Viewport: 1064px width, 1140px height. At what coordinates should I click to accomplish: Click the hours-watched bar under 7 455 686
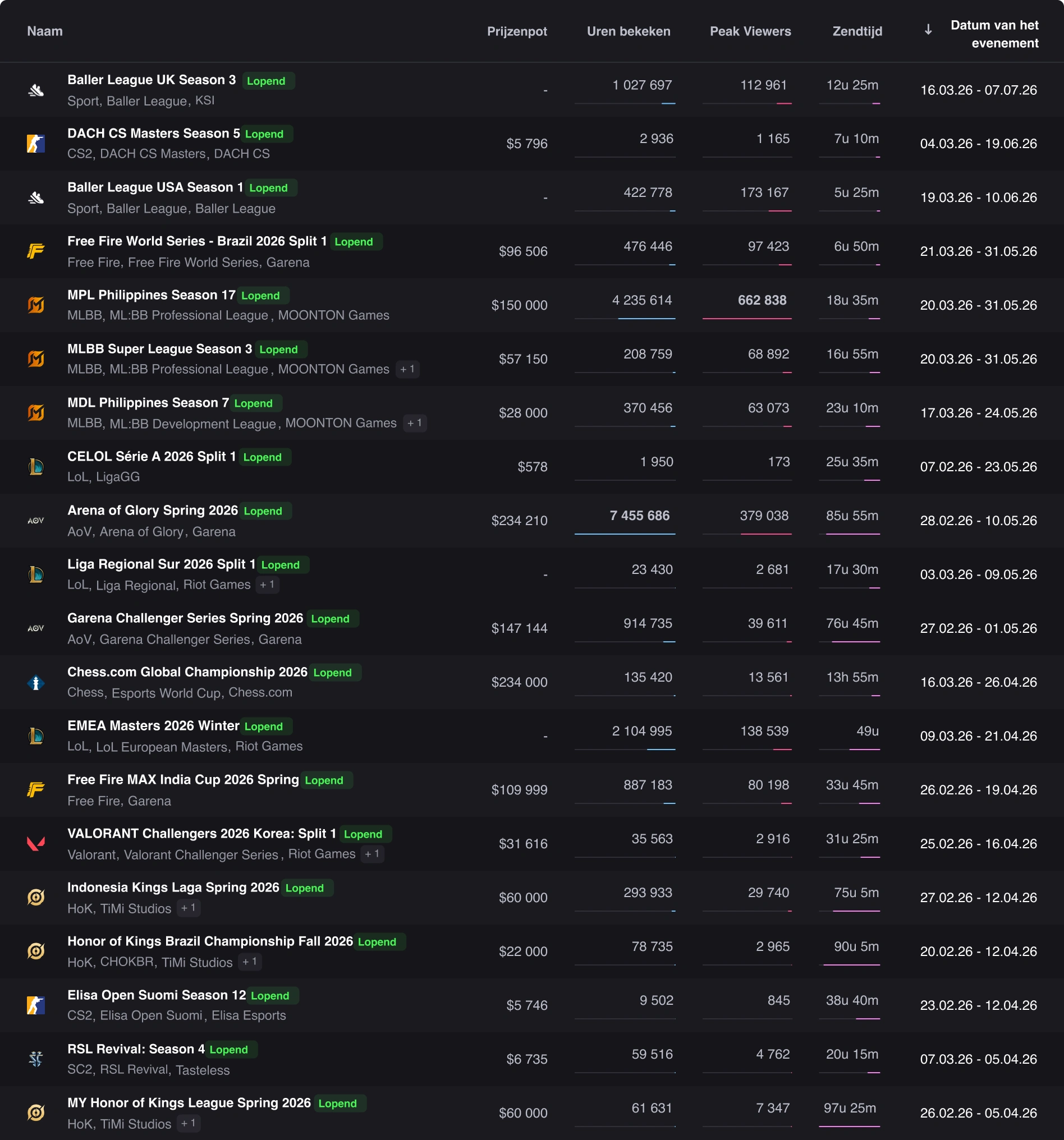pos(625,534)
